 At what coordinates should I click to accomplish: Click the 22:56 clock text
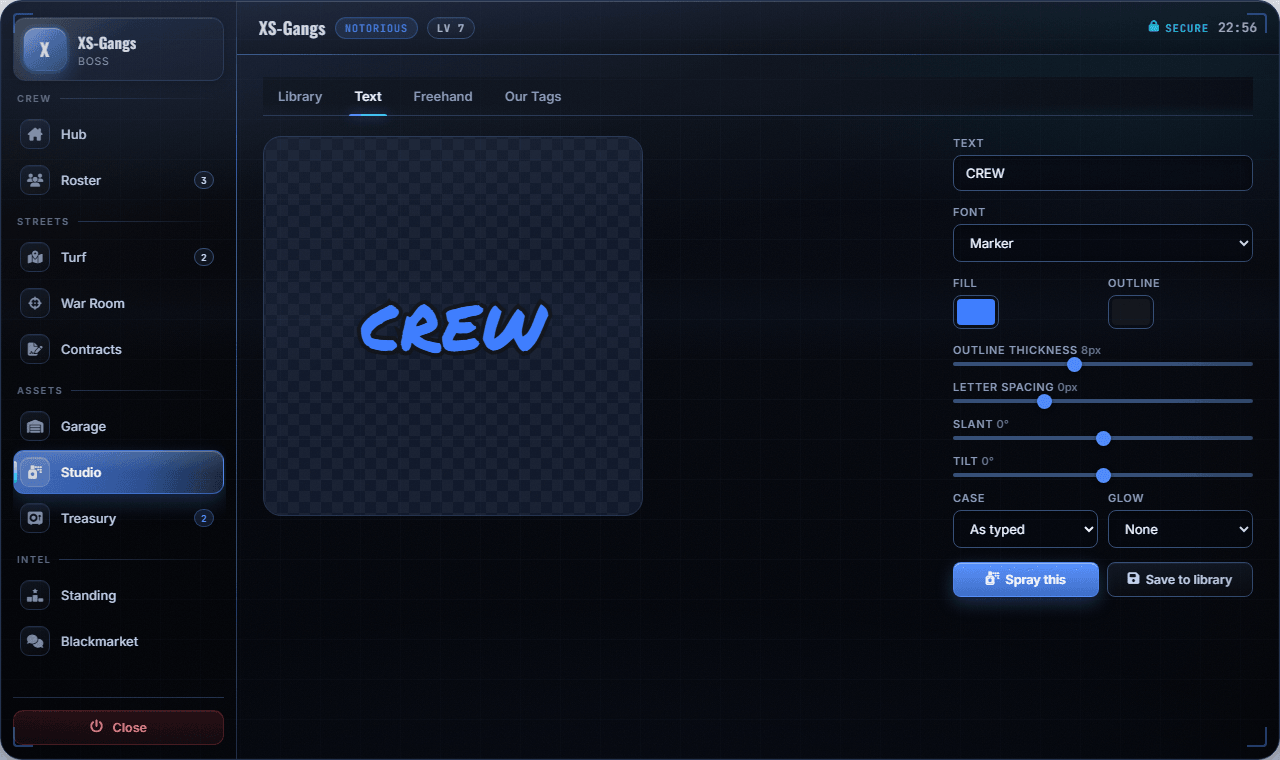pyautogui.click(x=1237, y=28)
